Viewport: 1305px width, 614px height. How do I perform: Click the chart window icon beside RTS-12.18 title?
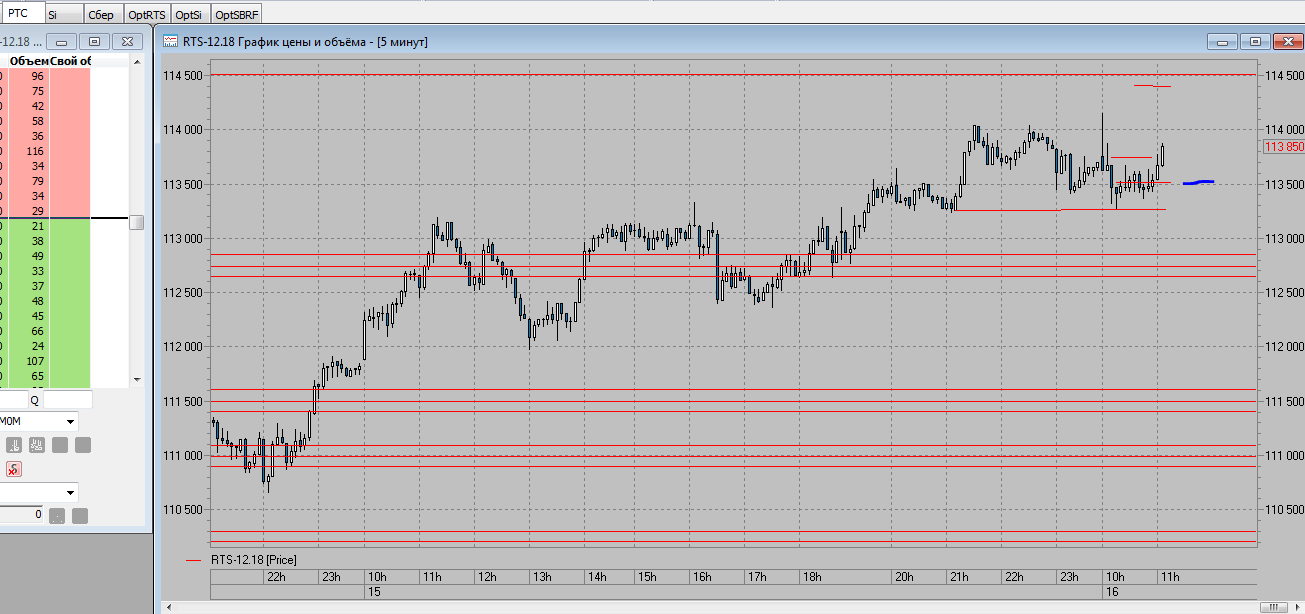point(169,41)
